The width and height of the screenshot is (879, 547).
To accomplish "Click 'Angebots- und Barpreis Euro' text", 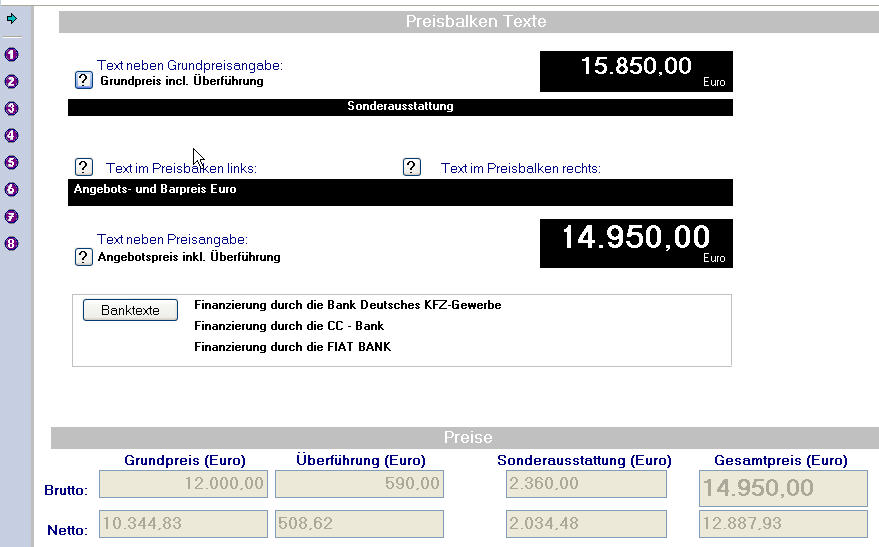I will coord(155,189).
